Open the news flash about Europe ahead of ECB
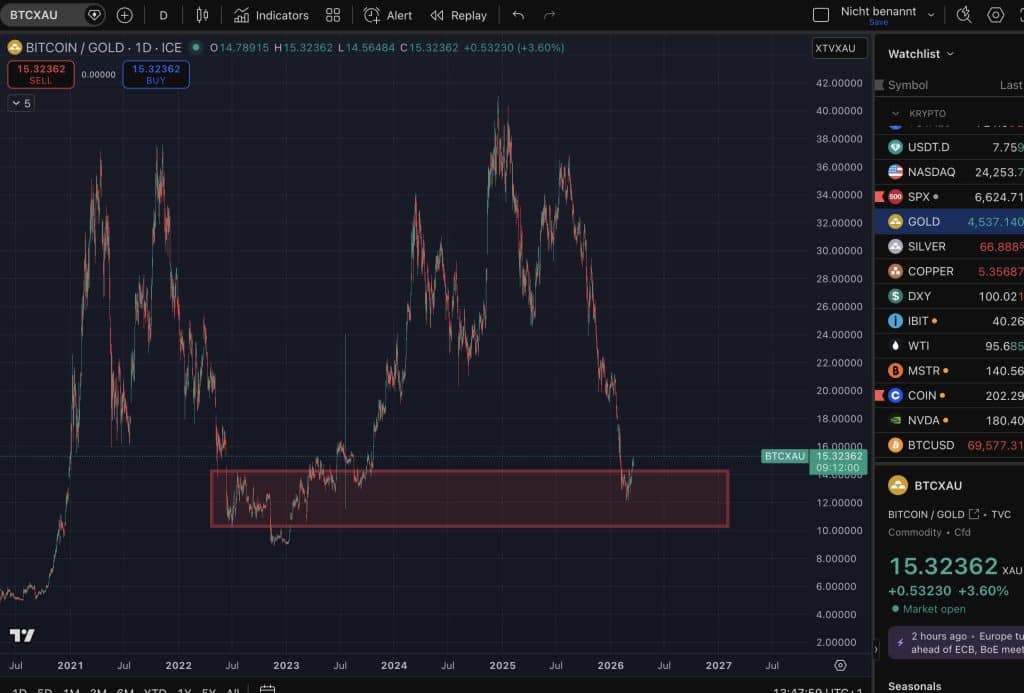The image size is (1024, 693). pyautogui.click(x=956, y=643)
